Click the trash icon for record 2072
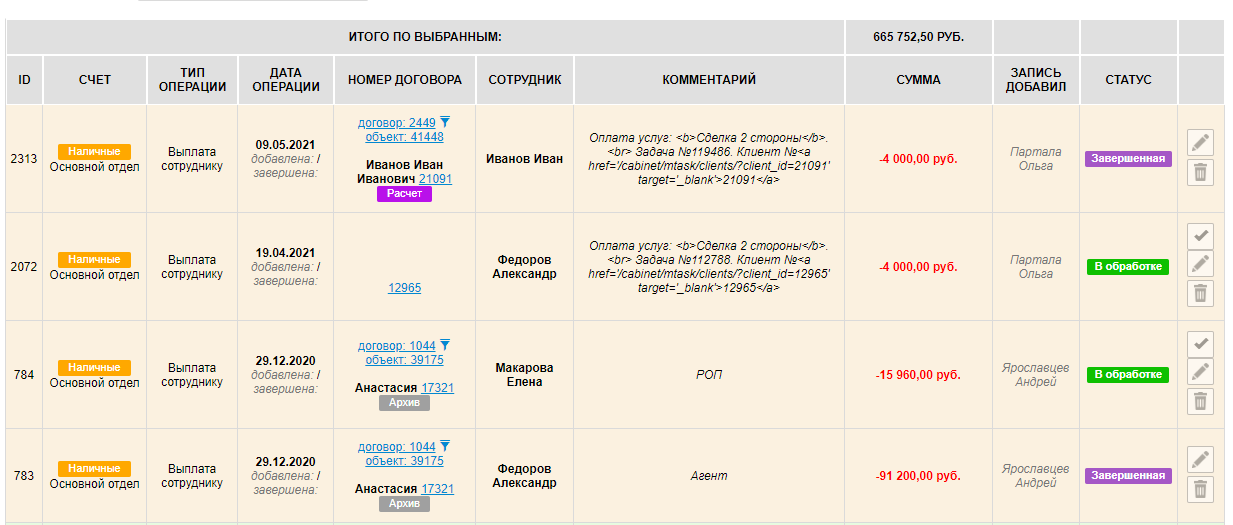Screen dimensions: 1233x525 1201,293
